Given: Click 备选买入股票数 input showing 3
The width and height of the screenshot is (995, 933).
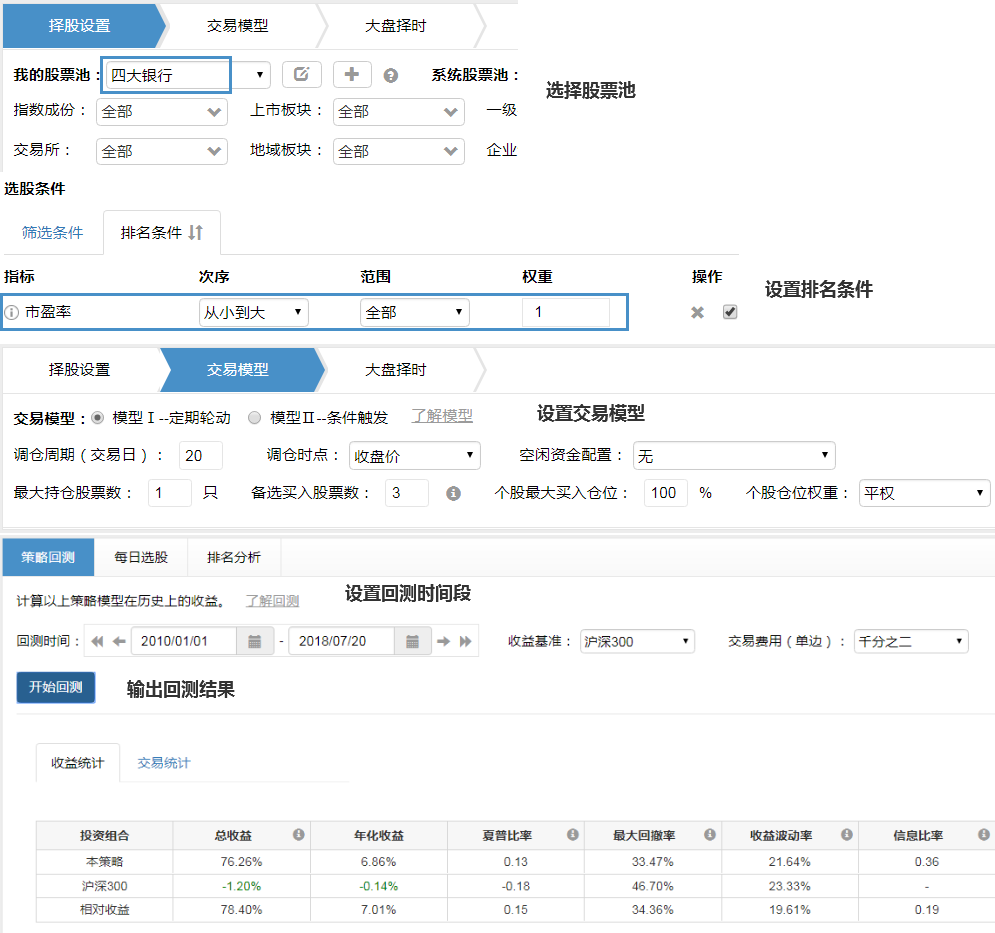Looking at the screenshot, I should click(x=407, y=493).
